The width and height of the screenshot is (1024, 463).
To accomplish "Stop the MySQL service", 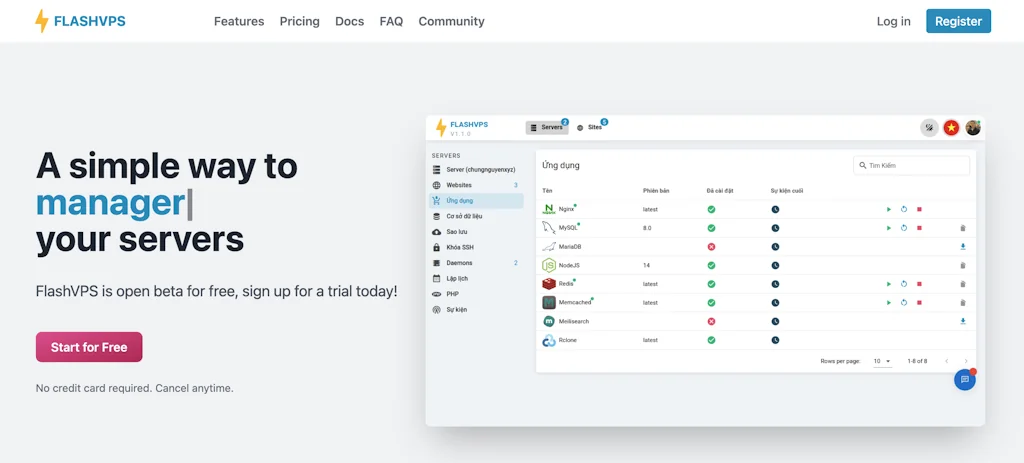I will 919,228.
